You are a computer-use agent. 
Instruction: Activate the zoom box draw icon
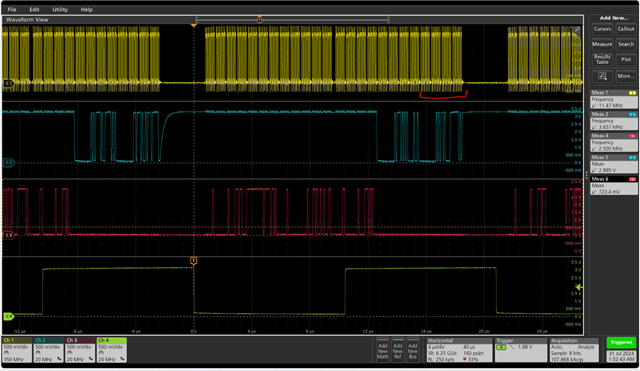[602, 76]
